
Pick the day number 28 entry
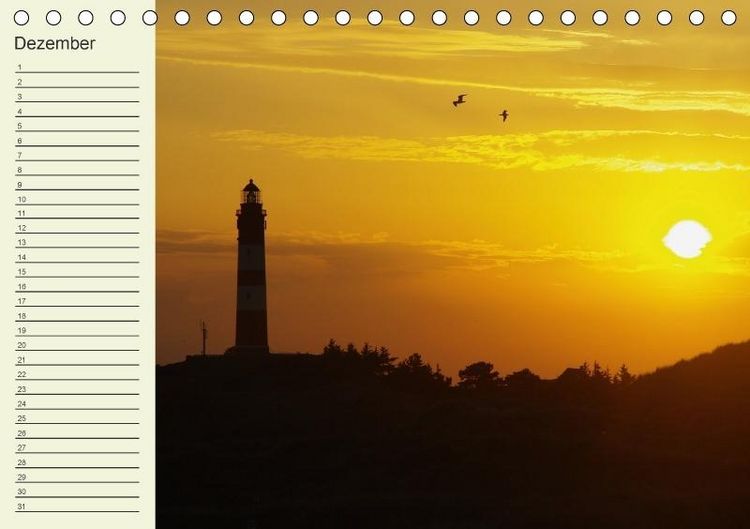click(x=77, y=462)
